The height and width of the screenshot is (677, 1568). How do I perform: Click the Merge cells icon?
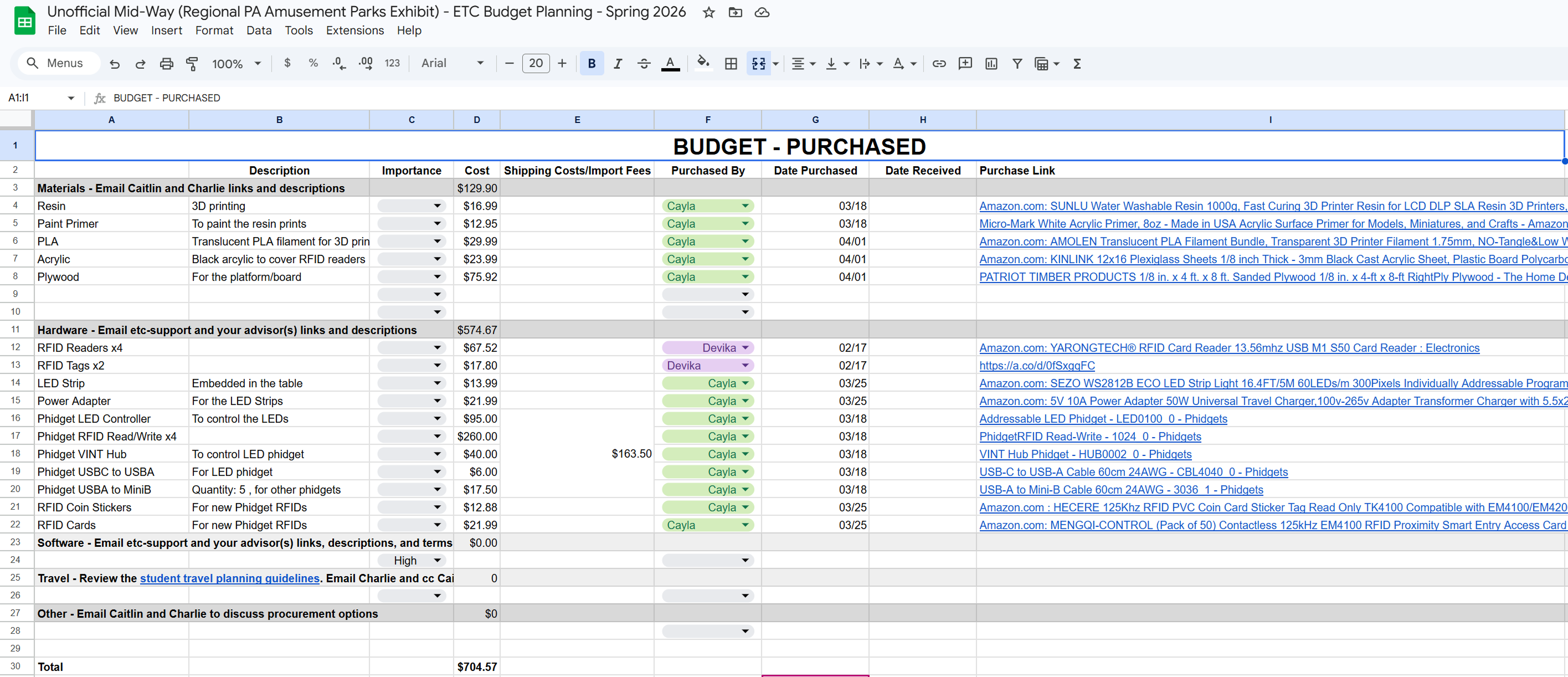pyautogui.click(x=758, y=63)
